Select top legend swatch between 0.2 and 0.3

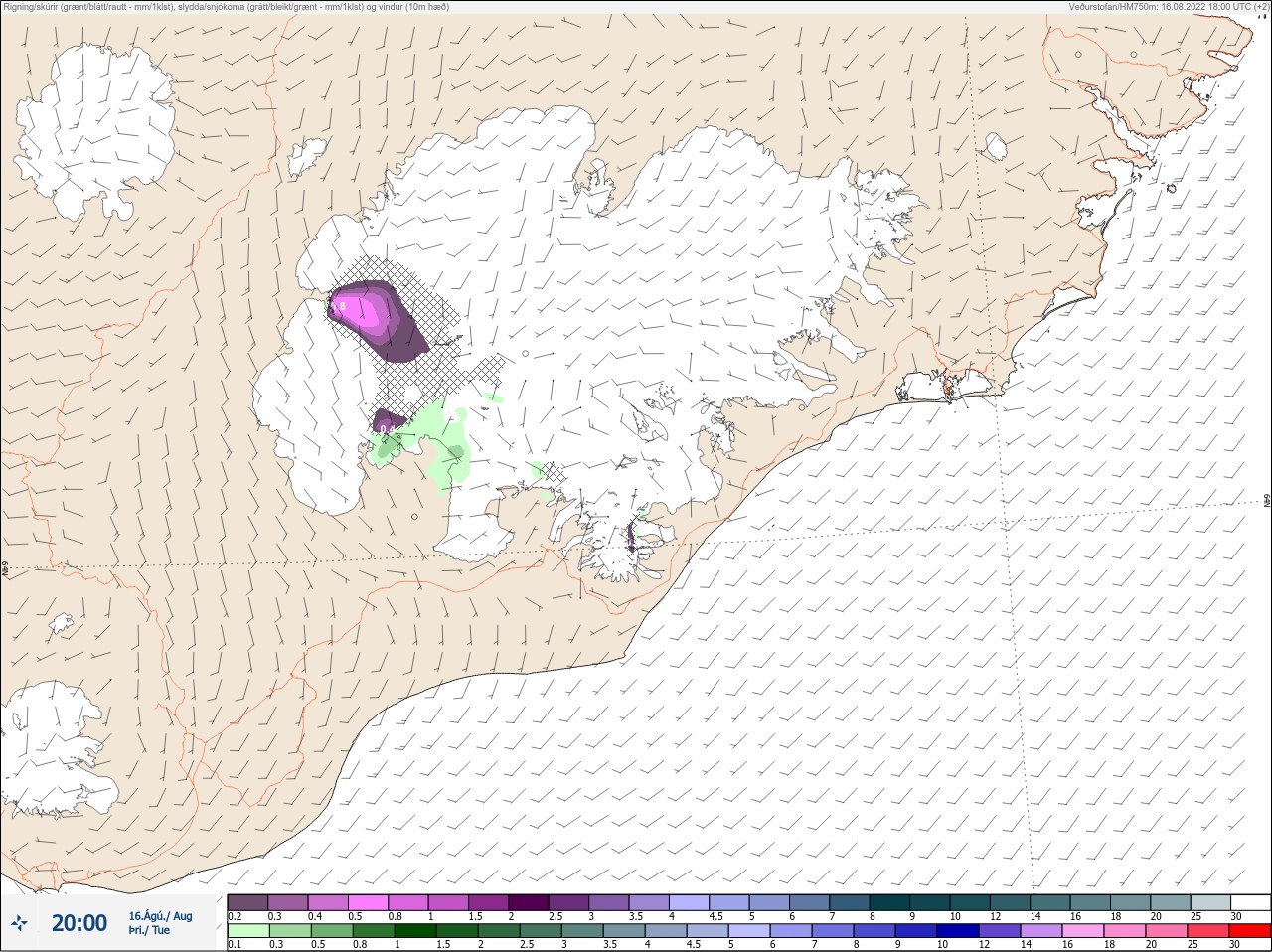[247, 902]
